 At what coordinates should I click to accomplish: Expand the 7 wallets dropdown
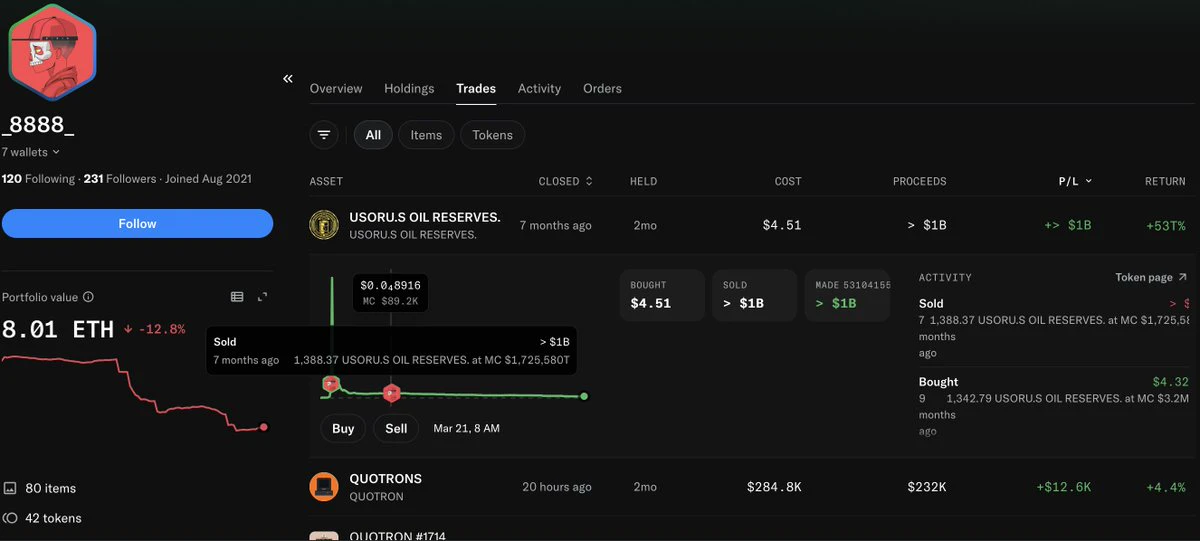click(31, 152)
